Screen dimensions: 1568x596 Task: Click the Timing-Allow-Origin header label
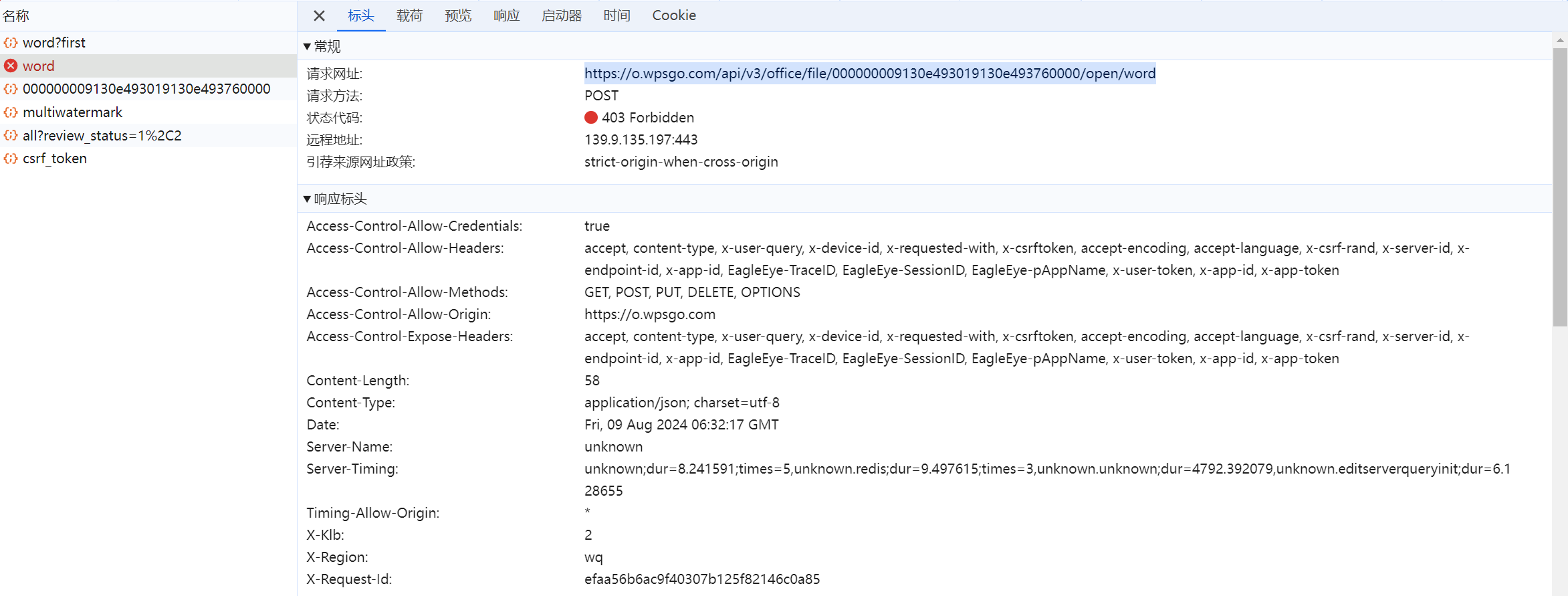pos(373,513)
